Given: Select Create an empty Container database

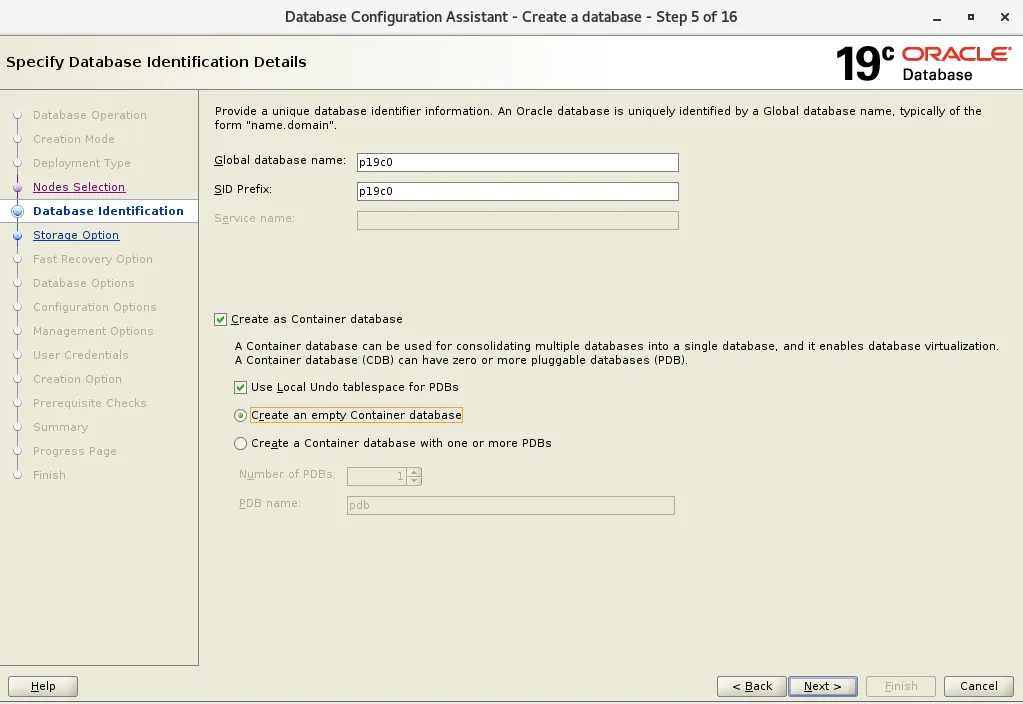Looking at the screenshot, I should tap(241, 415).
